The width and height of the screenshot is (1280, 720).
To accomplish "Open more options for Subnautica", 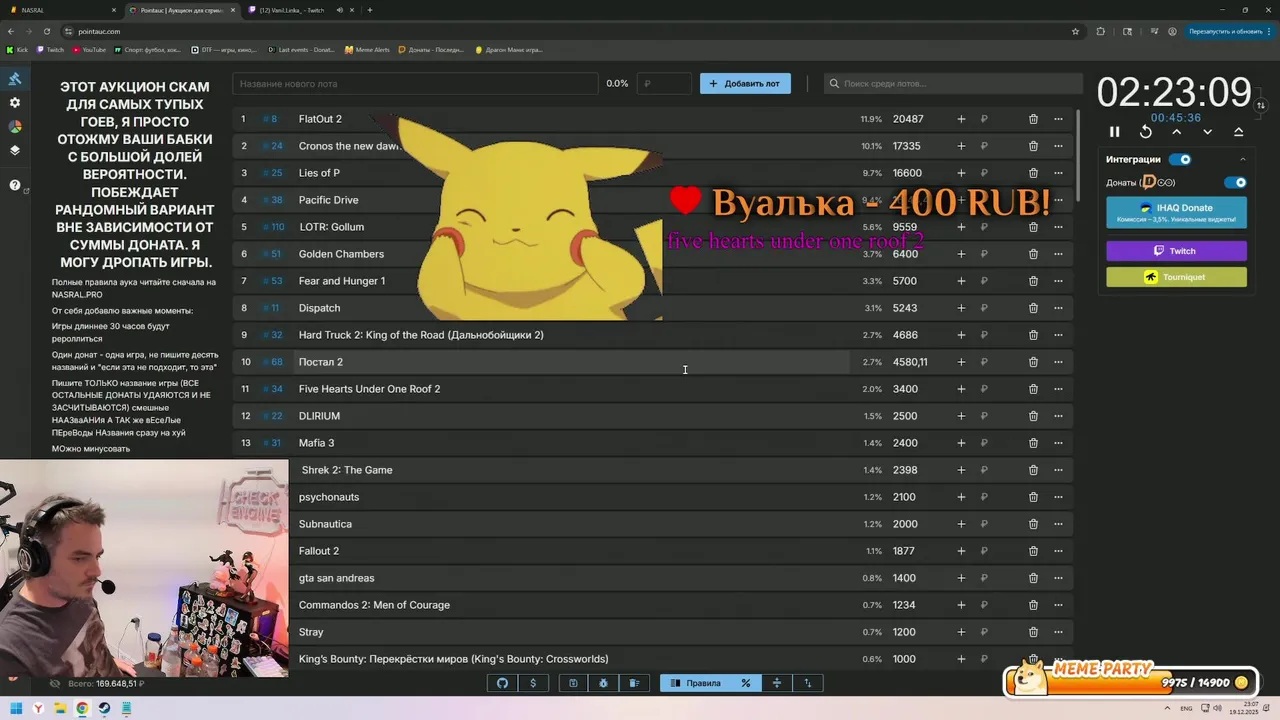I will [x=1058, y=524].
